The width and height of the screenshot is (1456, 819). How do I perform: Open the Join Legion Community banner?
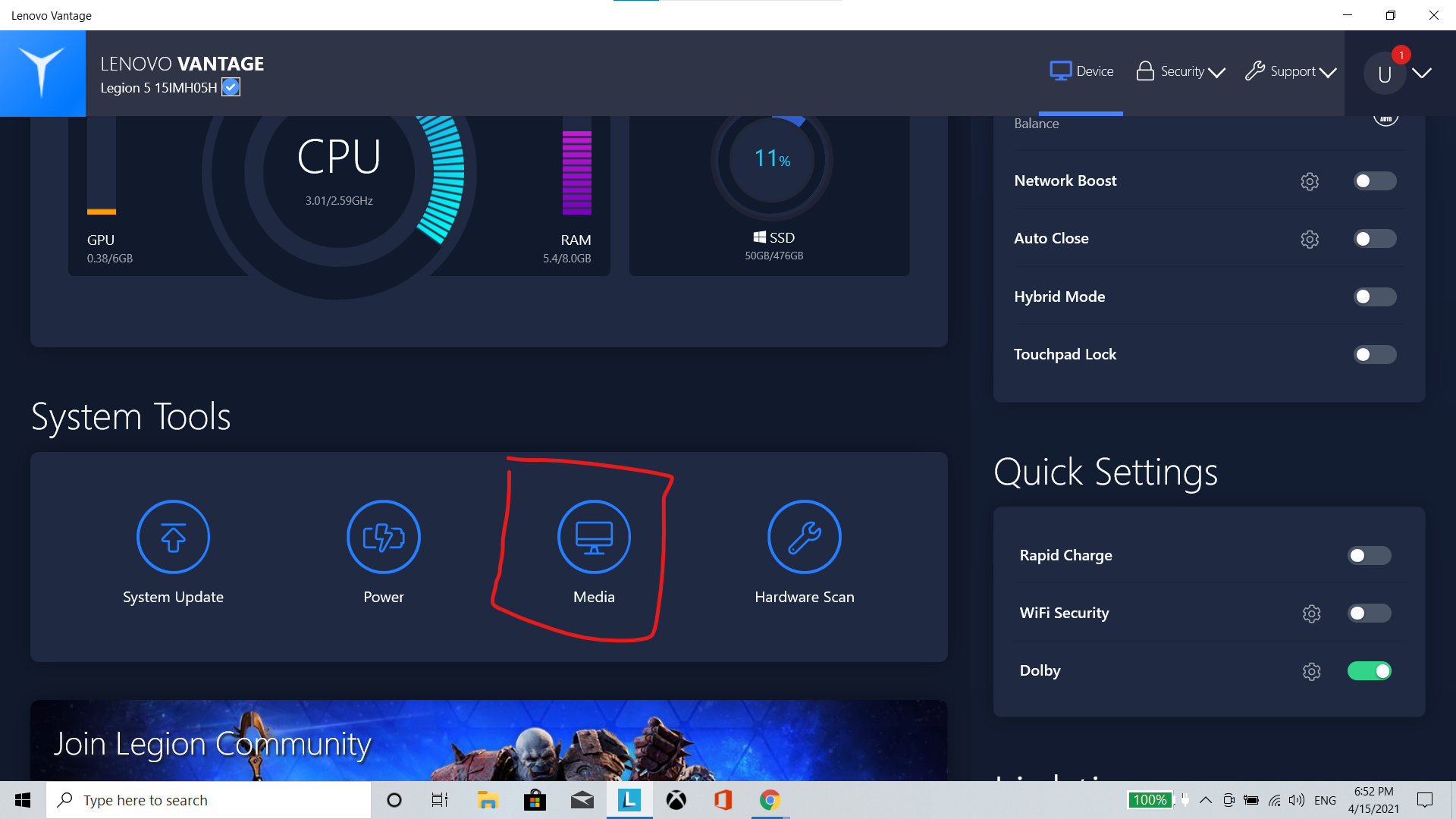pyautogui.click(x=489, y=741)
